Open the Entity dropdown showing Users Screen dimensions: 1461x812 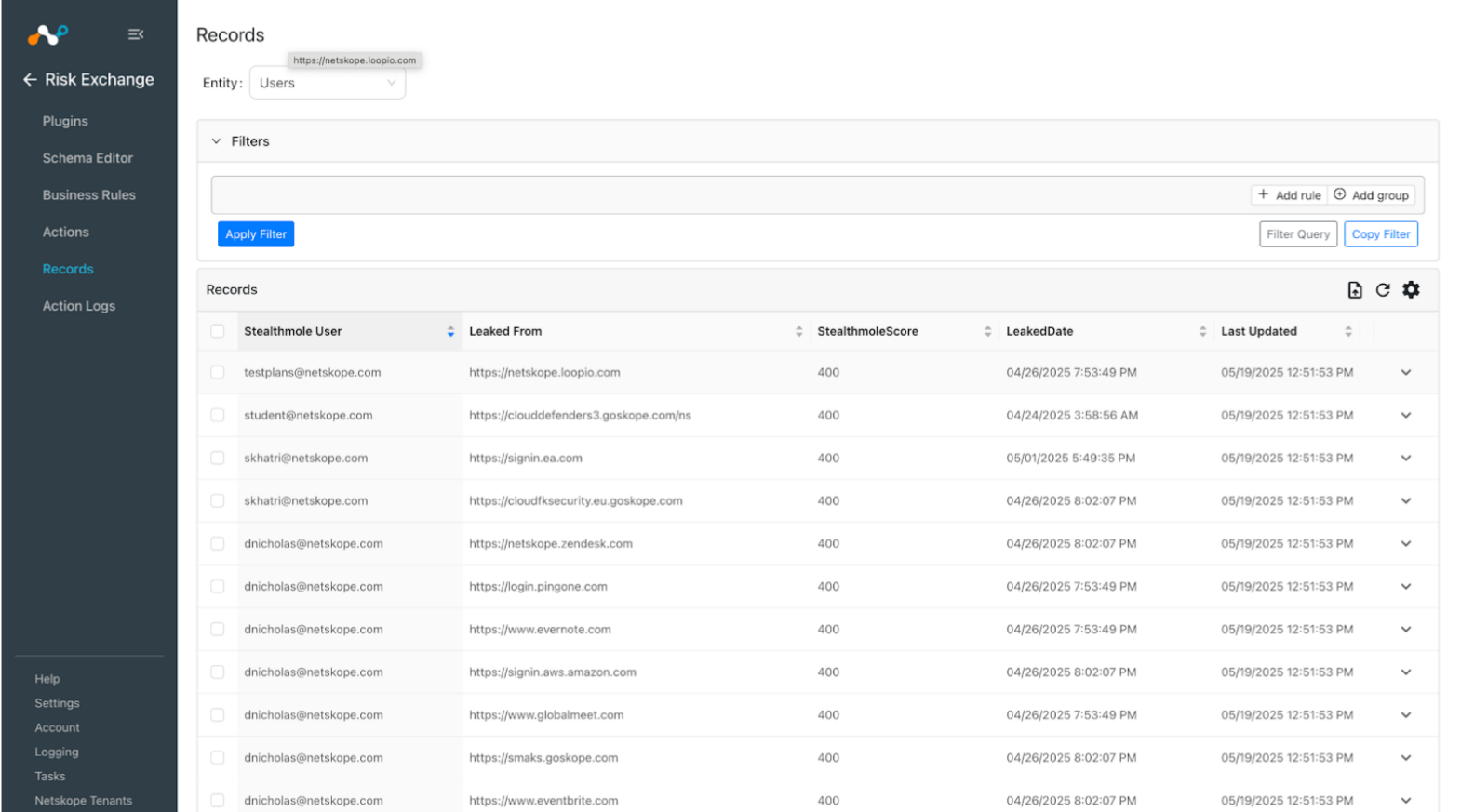coord(328,83)
